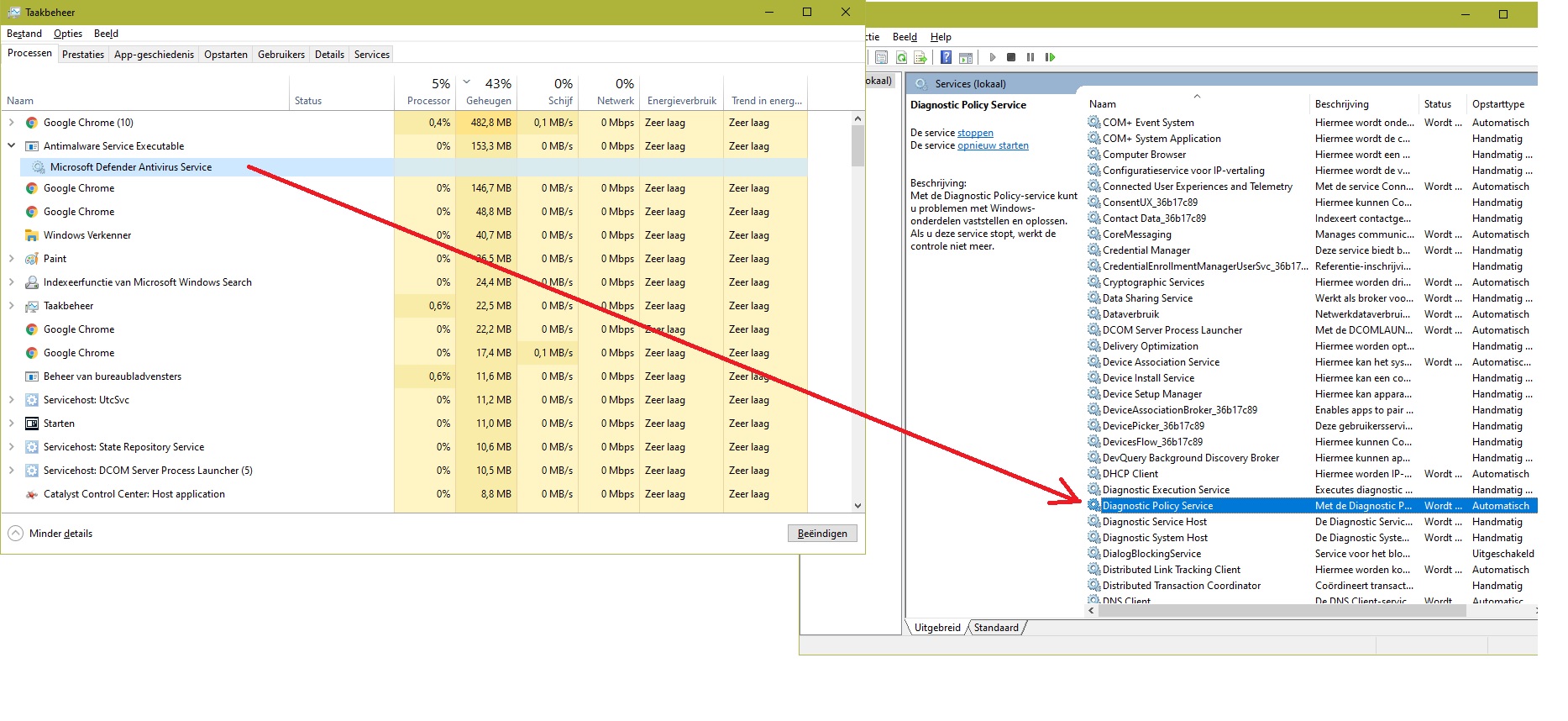Click the Catalyst Control Center process icon
Image resolution: width=1568 pixels, height=721 pixels.
coord(32,494)
